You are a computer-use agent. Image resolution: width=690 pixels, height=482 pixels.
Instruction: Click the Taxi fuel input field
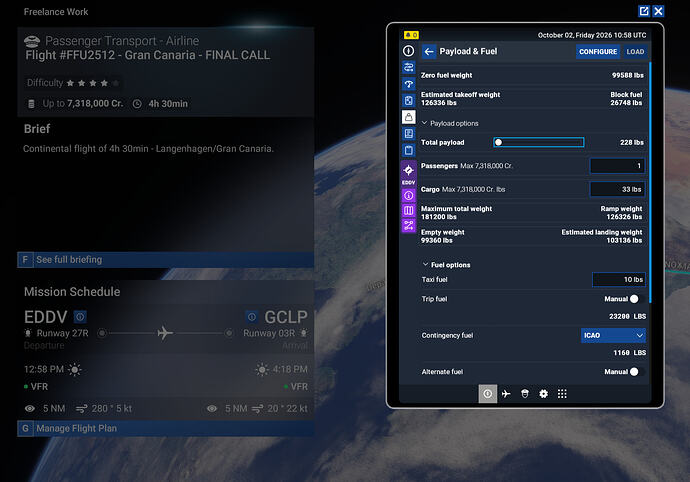pyautogui.click(x=619, y=280)
